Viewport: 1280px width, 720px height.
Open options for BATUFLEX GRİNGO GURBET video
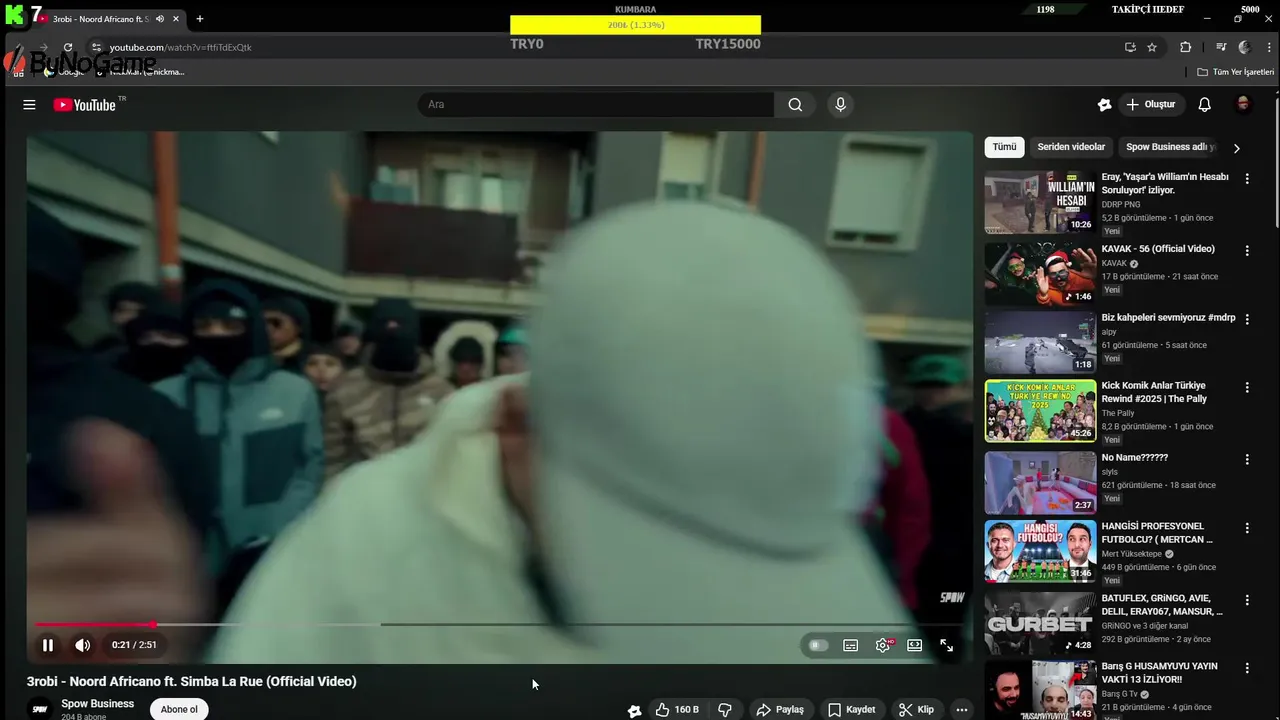point(1247,600)
